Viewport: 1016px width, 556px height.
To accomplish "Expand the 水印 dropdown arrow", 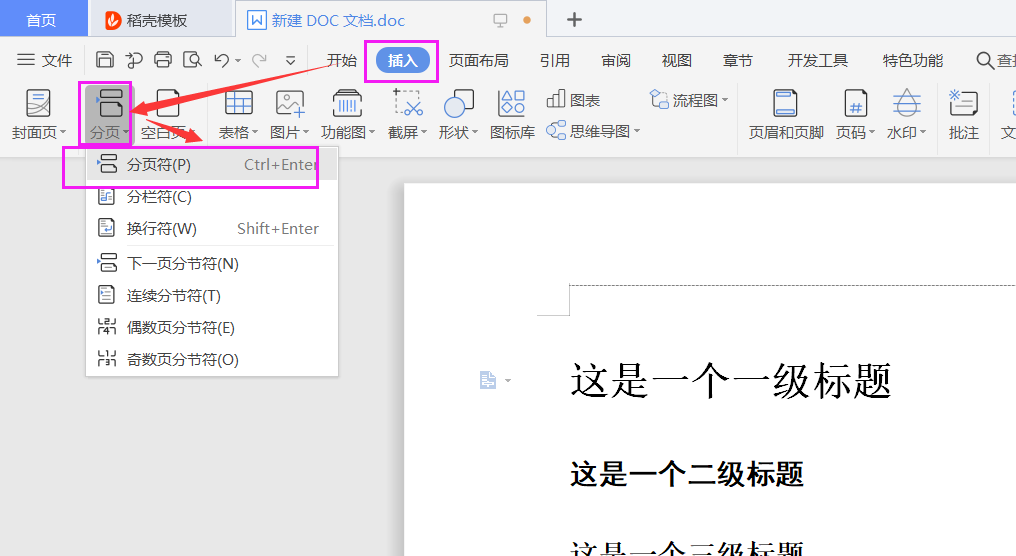I will pyautogui.click(x=923, y=132).
